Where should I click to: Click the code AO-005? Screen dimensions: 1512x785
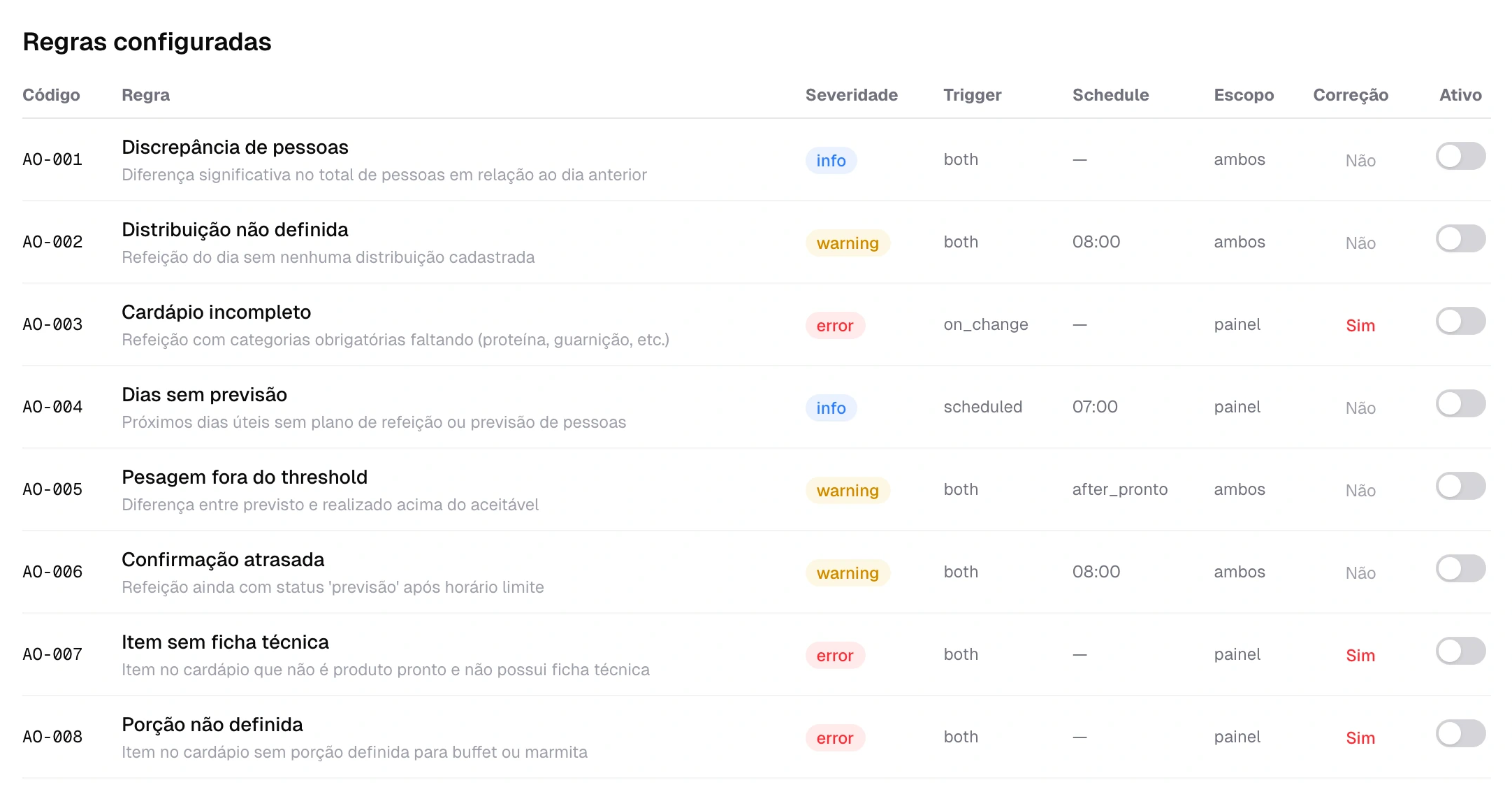pyautogui.click(x=52, y=489)
